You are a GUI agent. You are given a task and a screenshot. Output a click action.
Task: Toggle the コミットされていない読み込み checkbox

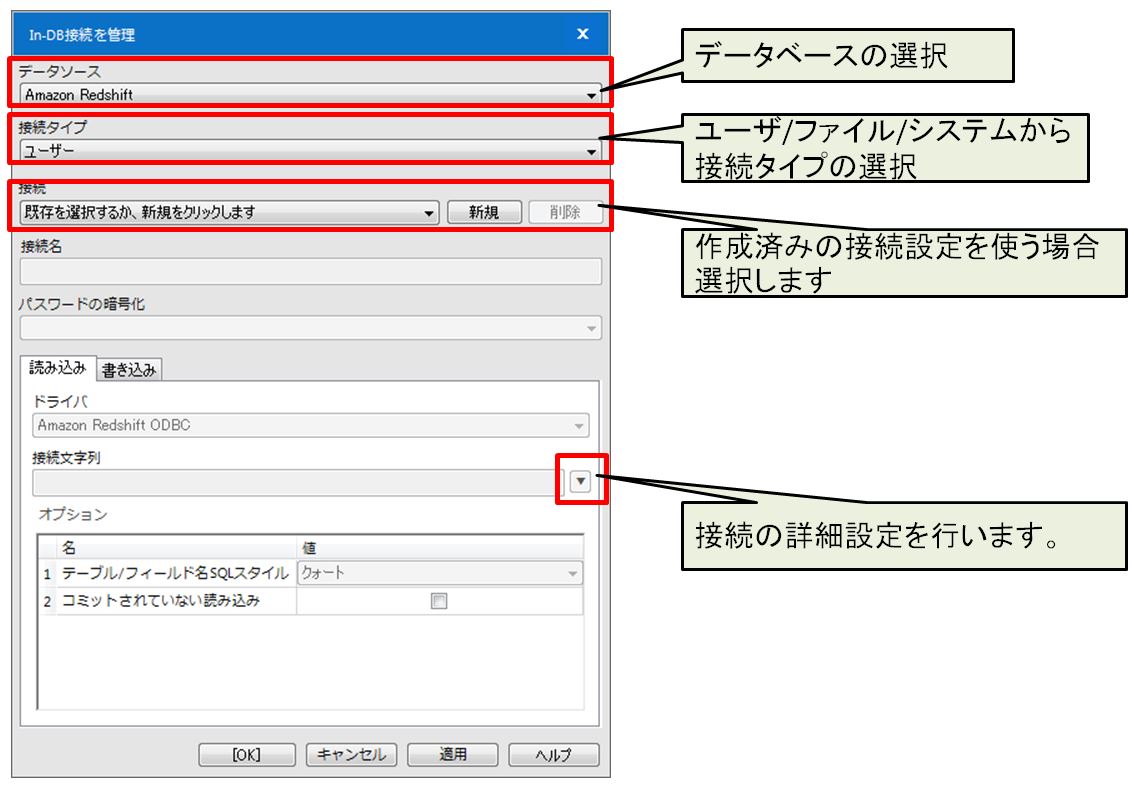click(x=438, y=601)
